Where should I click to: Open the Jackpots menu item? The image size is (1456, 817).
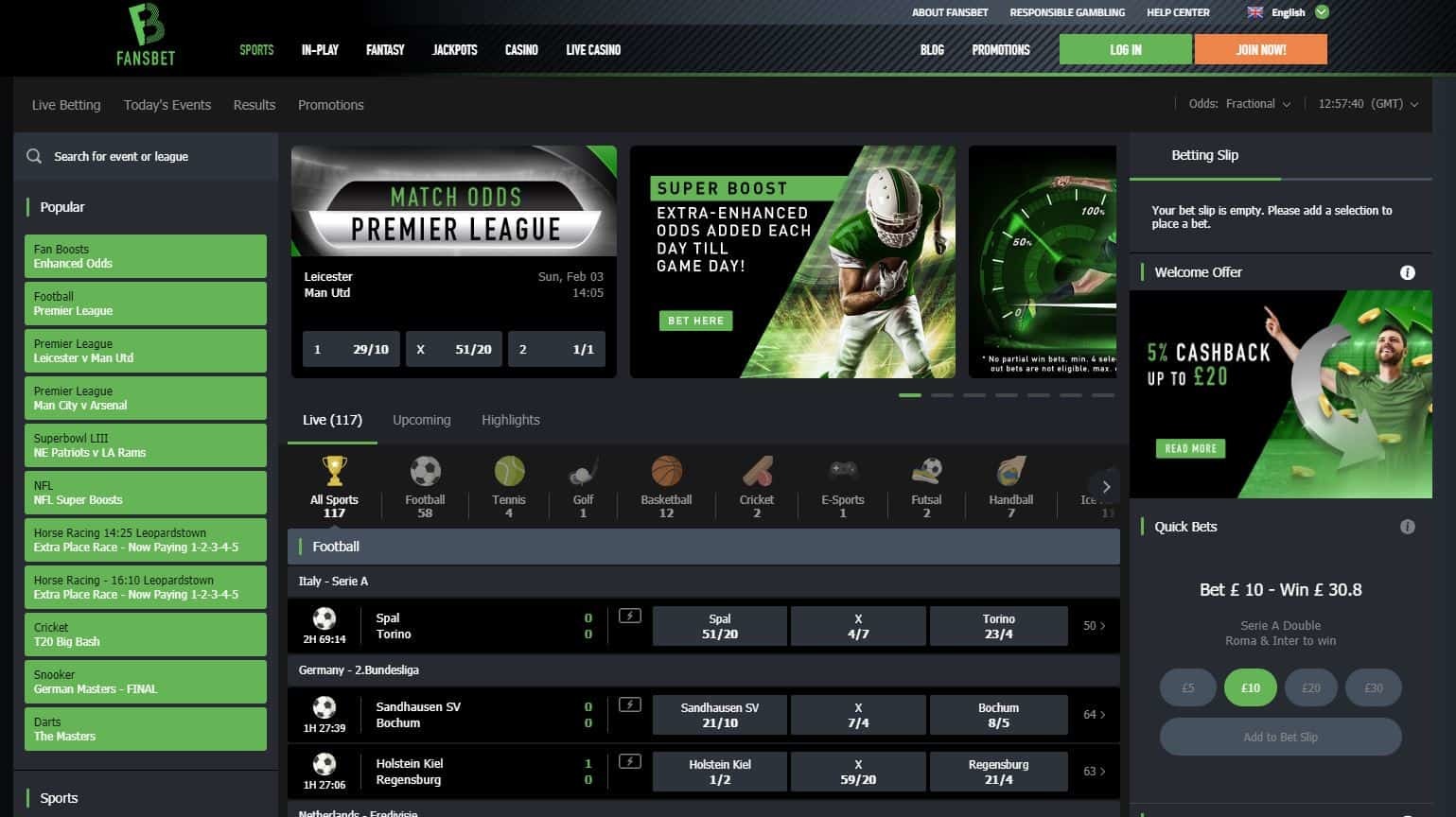[455, 50]
